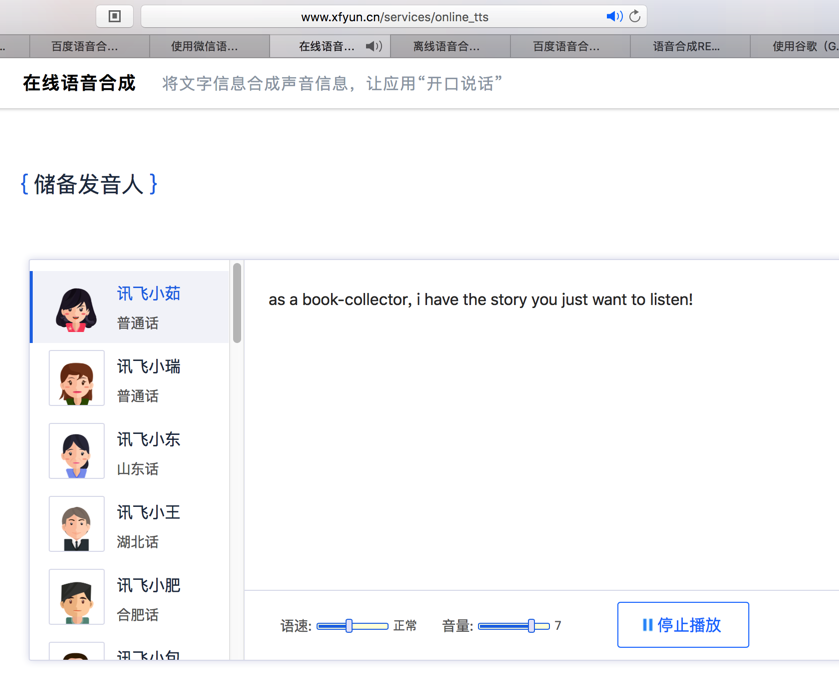Click the 正常 speed value label

coord(405,626)
